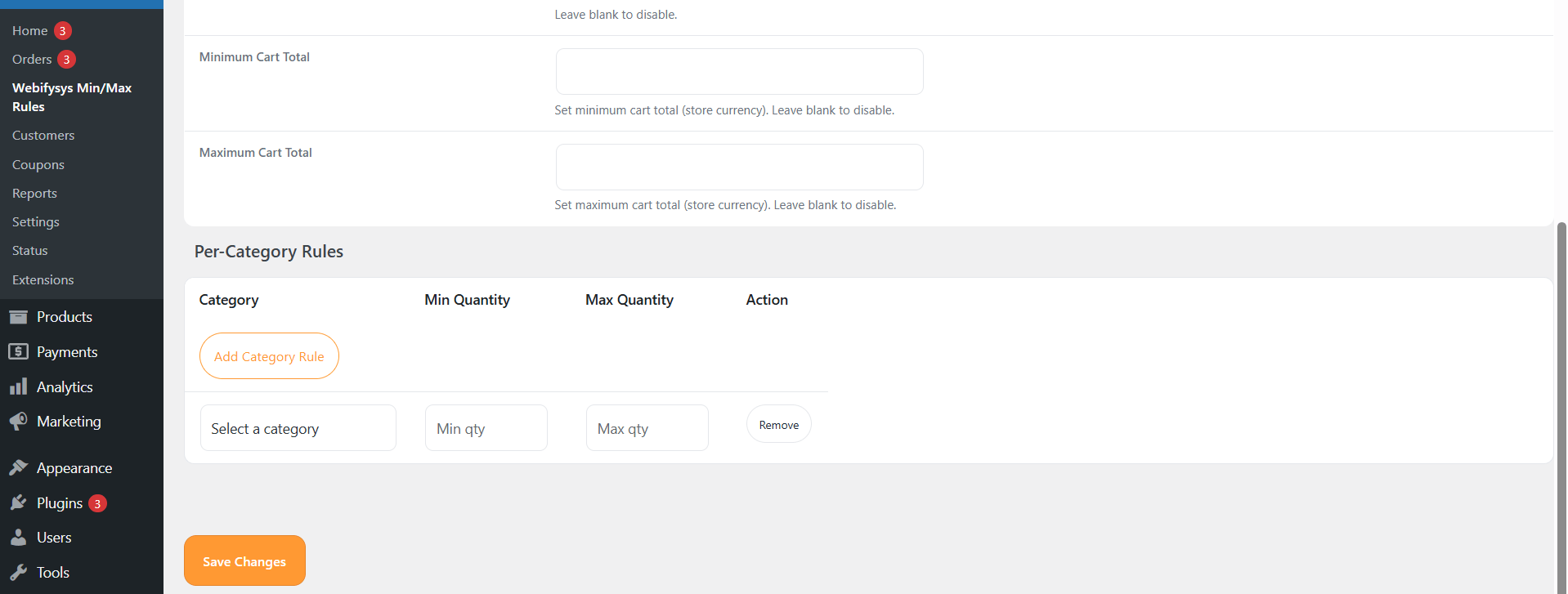Screen dimensions: 1568x594
Task: Click the Analytics bar chart icon
Action: click(x=18, y=387)
